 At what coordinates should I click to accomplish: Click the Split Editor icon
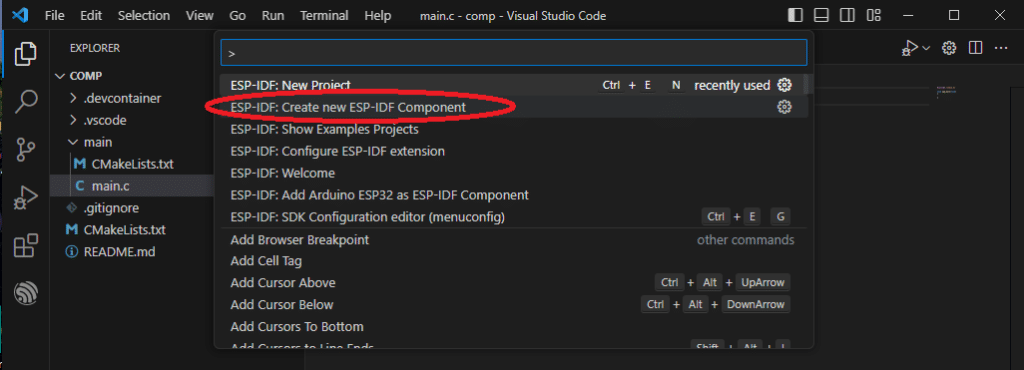(x=976, y=48)
